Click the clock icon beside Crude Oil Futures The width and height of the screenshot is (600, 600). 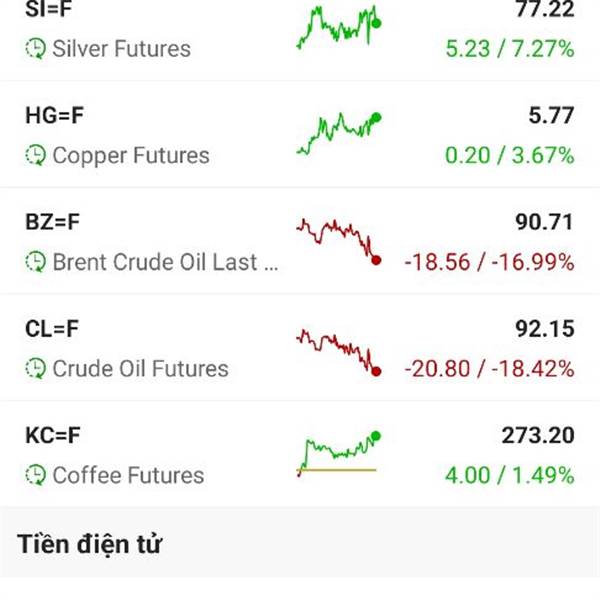coord(36,369)
